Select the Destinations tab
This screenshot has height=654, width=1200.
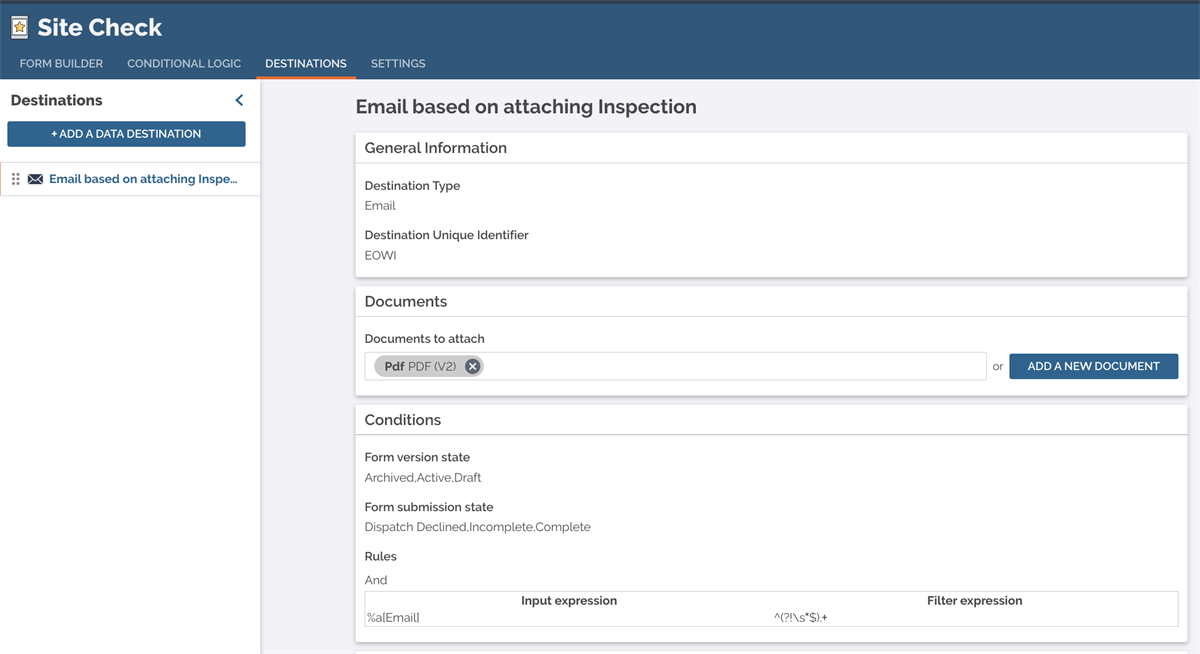(x=305, y=63)
